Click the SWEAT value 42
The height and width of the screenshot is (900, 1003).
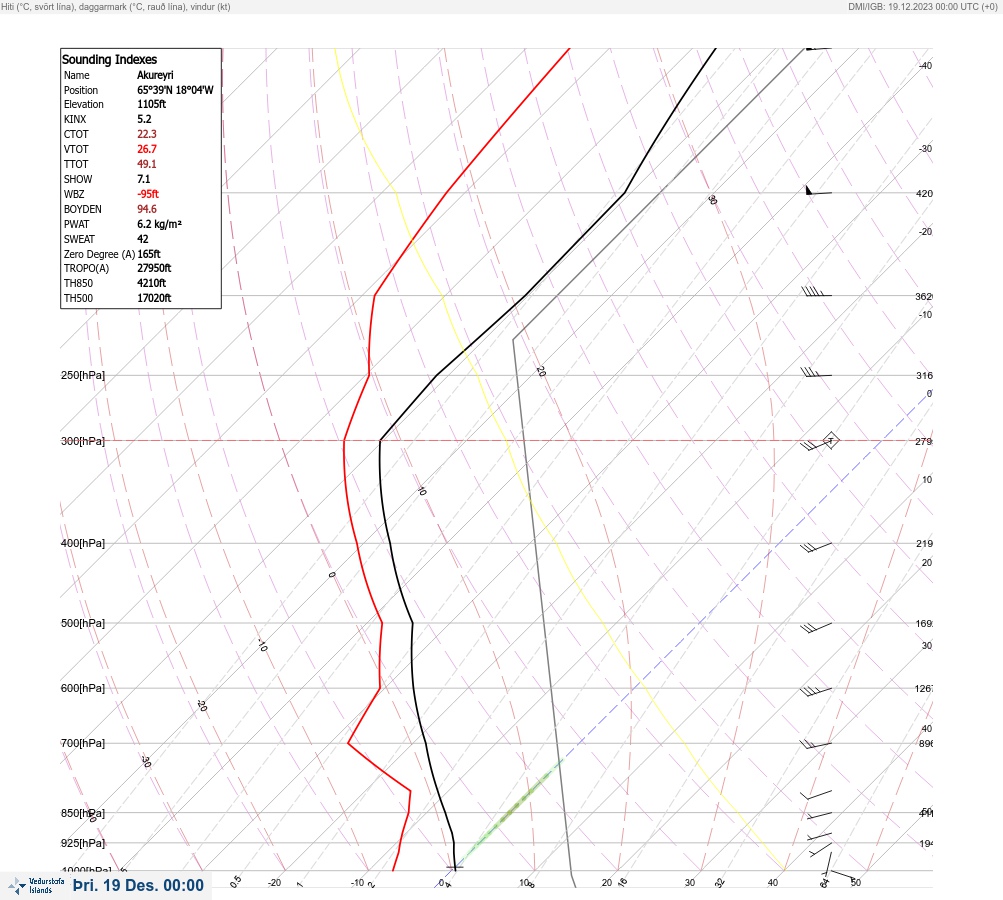pos(143,239)
